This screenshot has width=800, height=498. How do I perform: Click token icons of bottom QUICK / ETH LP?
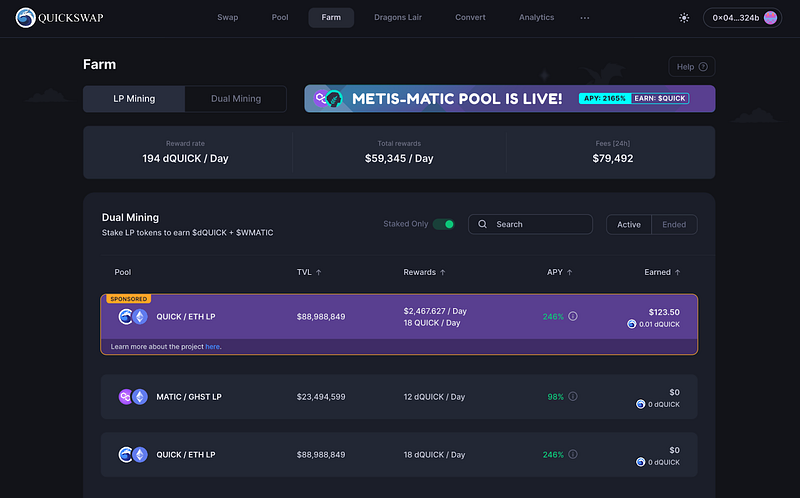[x=133, y=455]
